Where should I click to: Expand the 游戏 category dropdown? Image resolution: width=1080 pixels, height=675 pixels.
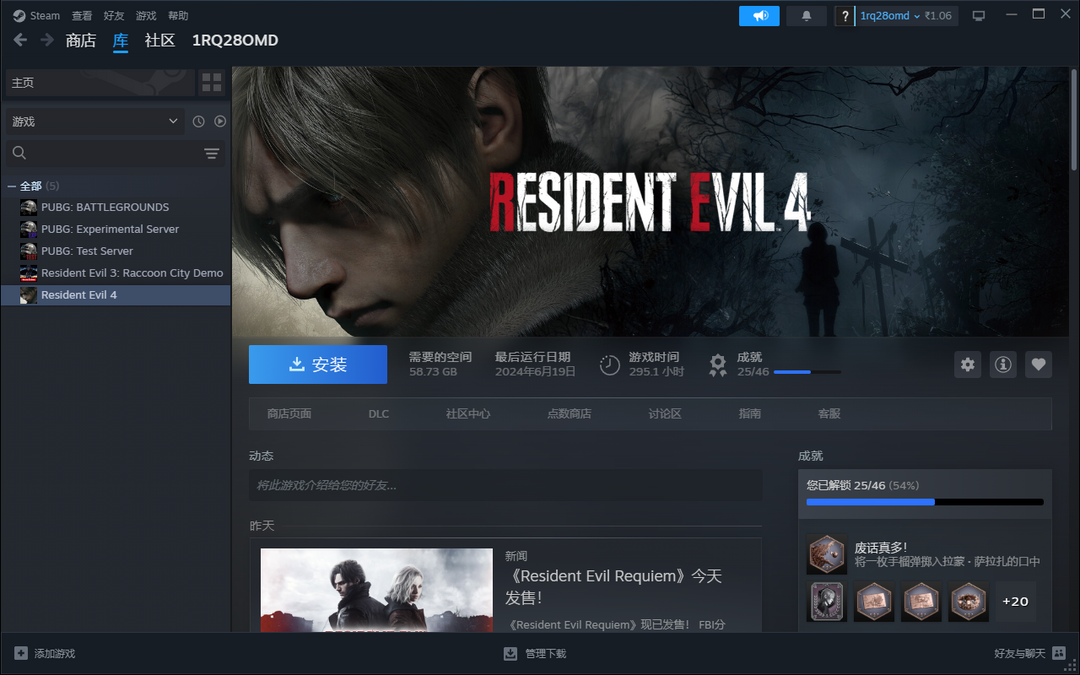pos(93,121)
